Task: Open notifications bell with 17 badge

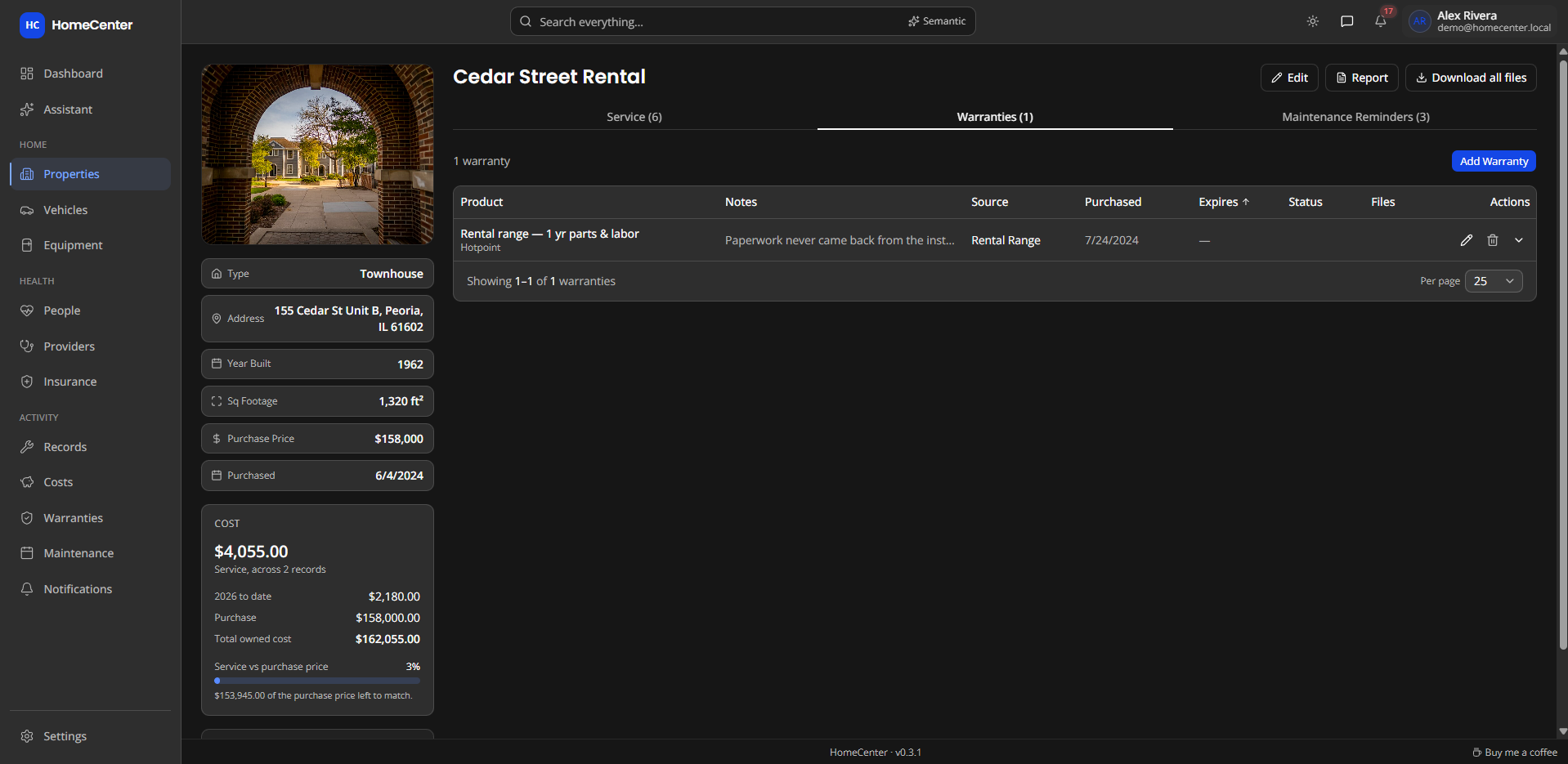Action: coord(1381,21)
